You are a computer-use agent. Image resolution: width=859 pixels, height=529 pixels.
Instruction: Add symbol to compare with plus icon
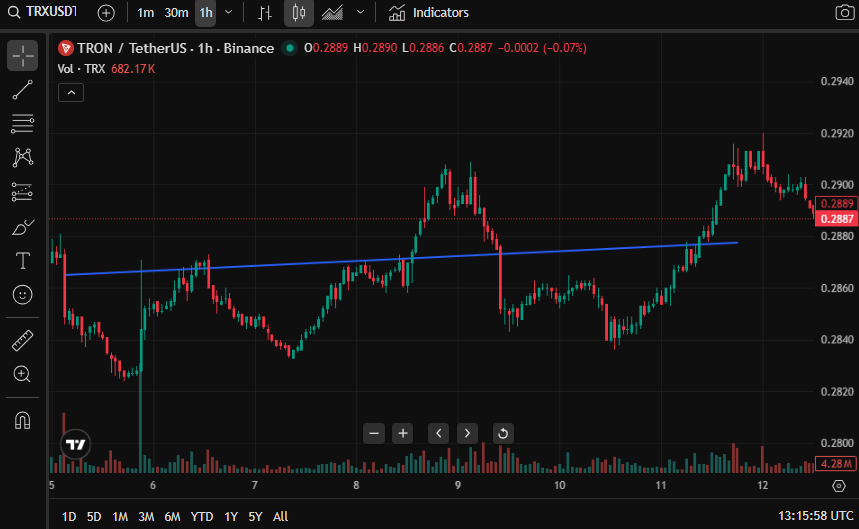[x=106, y=13]
